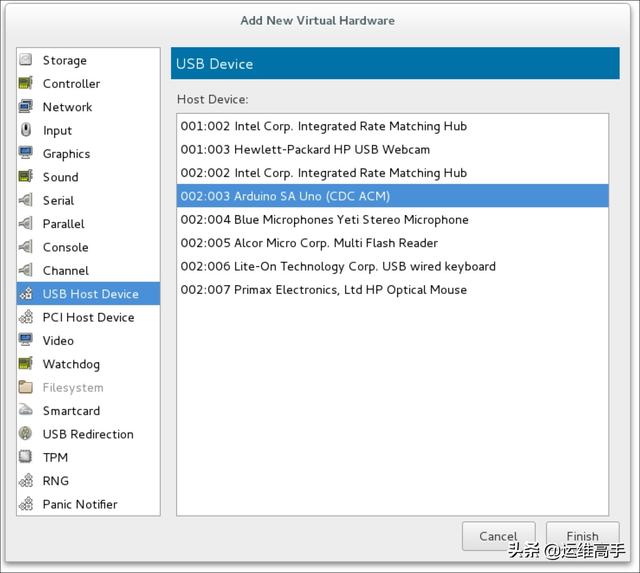The height and width of the screenshot is (573, 640).
Task: Click the USB Redirection icon
Action: pos(26,433)
